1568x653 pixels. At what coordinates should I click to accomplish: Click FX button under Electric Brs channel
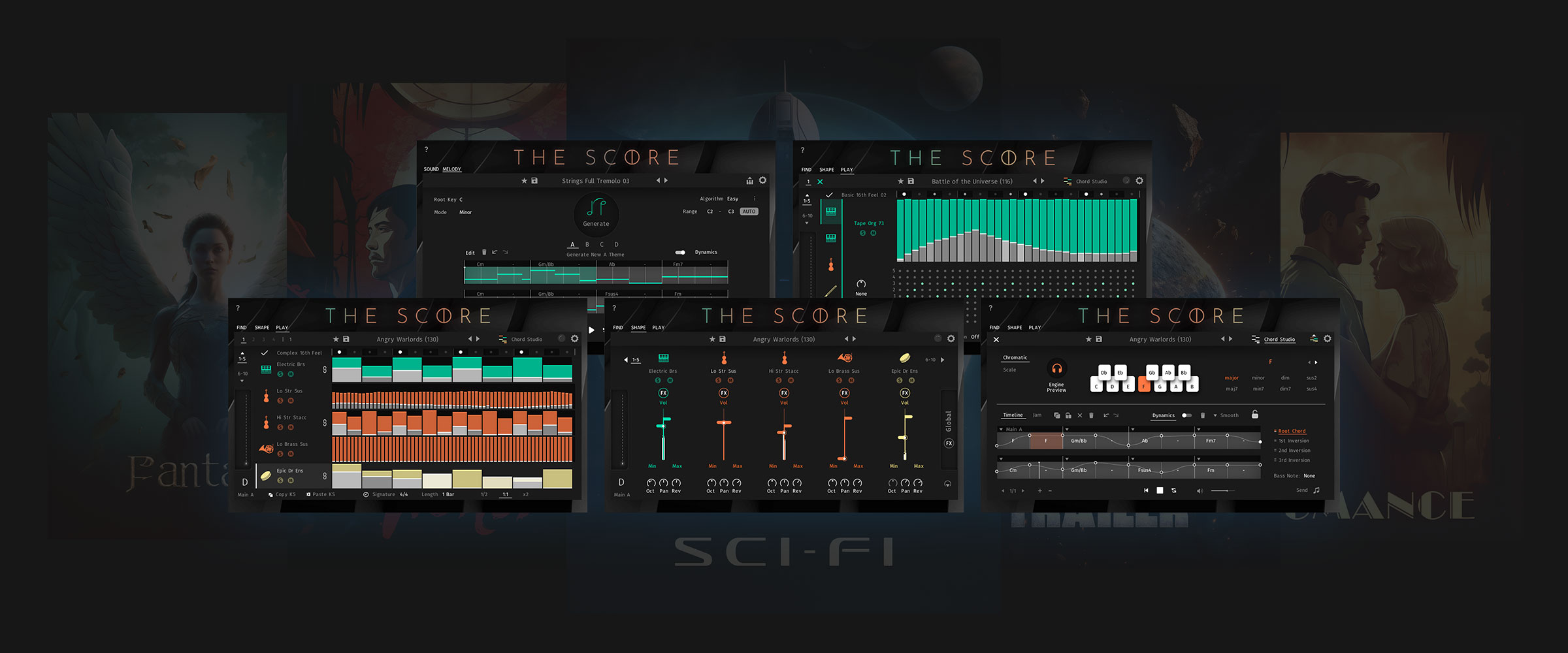(663, 393)
